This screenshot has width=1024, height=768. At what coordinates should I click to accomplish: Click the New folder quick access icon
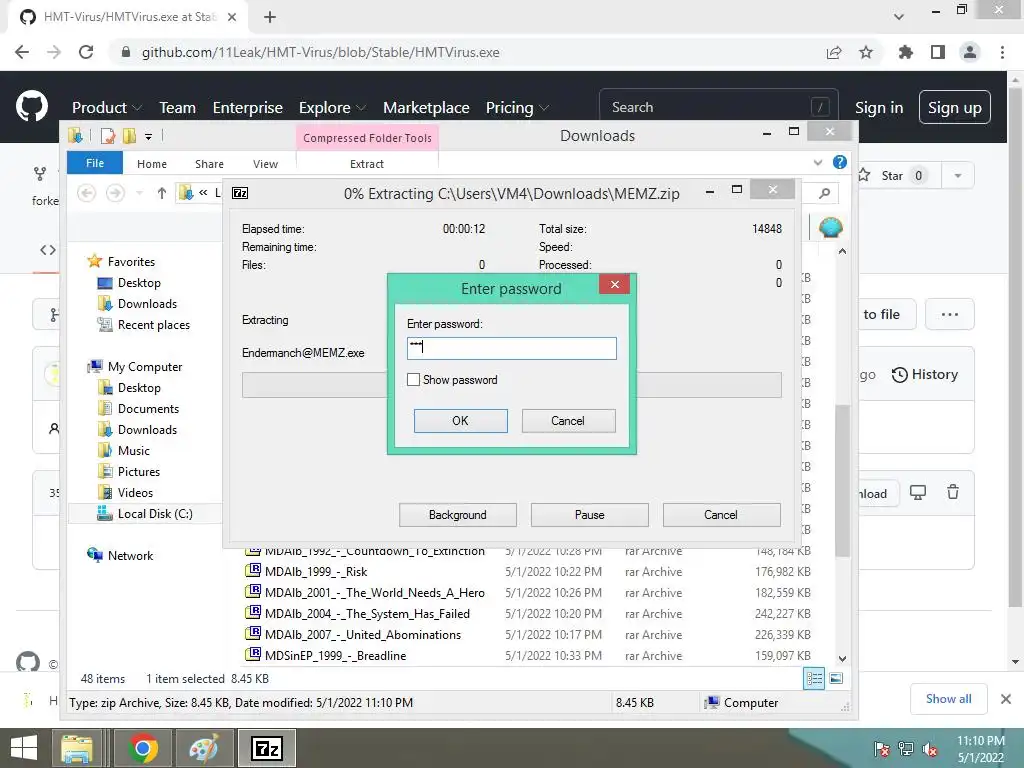tap(129, 136)
